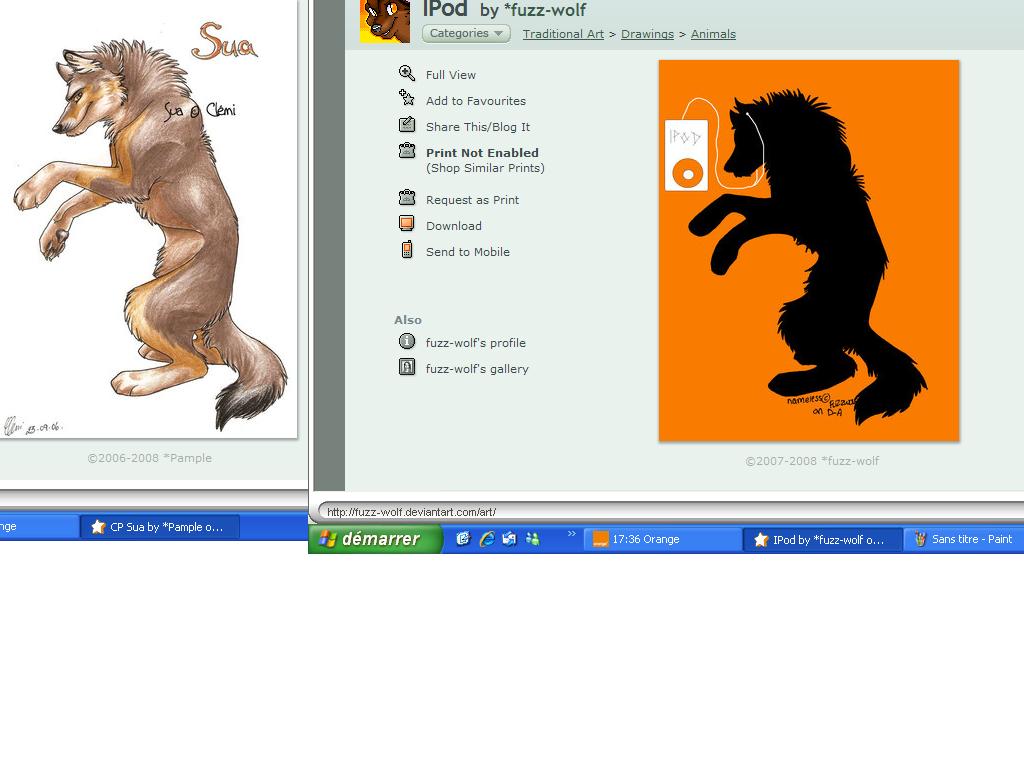Open fuzz-wolf's gallery icon
The image size is (1024, 768).
tap(407, 367)
